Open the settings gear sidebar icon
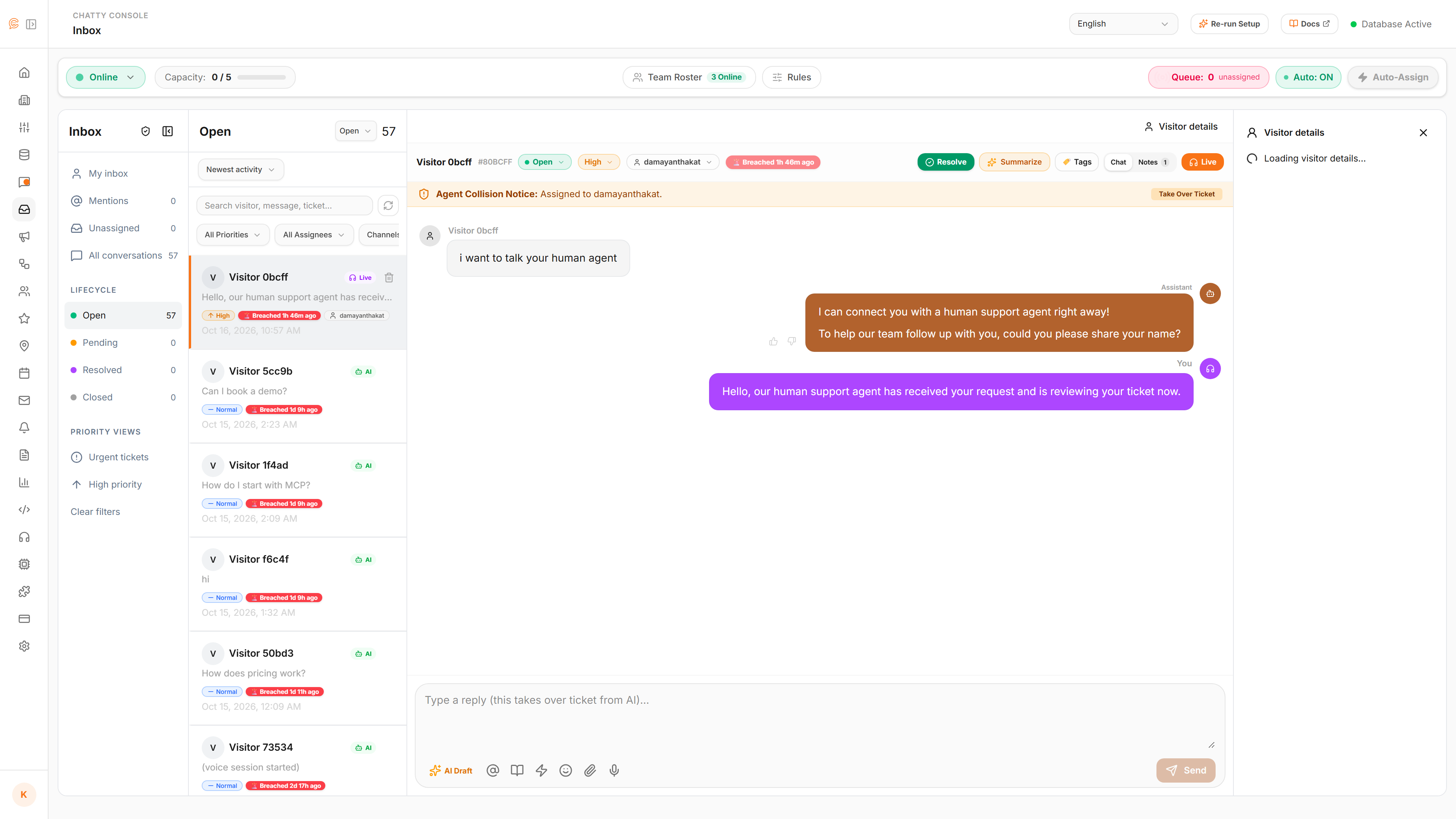Image resolution: width=1456 pixels, height=819 pixels. point(24,646)
